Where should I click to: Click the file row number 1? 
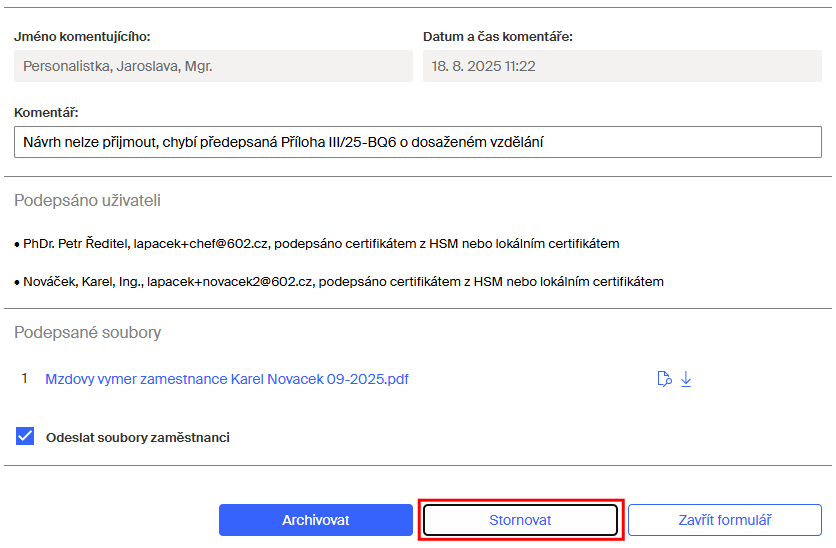[25, 379]
